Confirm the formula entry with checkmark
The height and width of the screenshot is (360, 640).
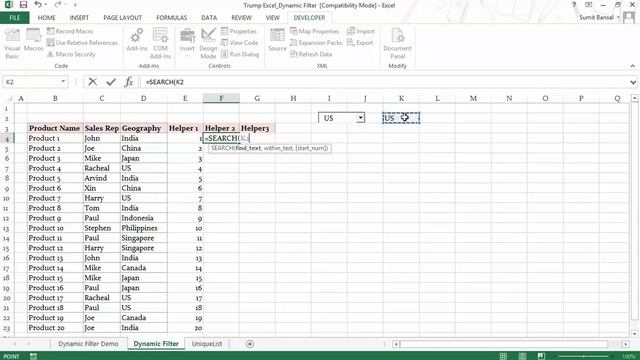(111, 82)
